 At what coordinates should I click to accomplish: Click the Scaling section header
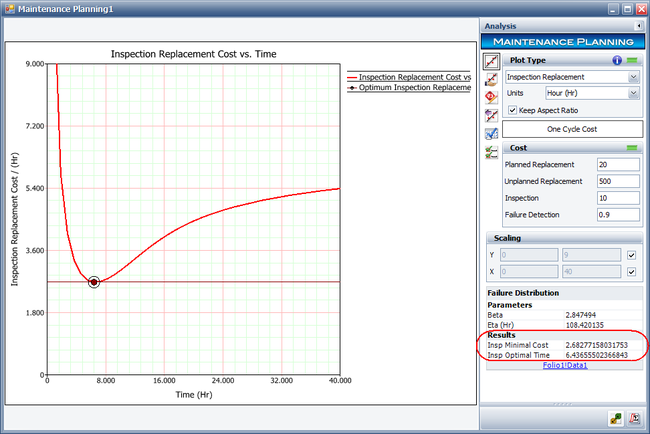pyautogui.click(x=565, y=238)
